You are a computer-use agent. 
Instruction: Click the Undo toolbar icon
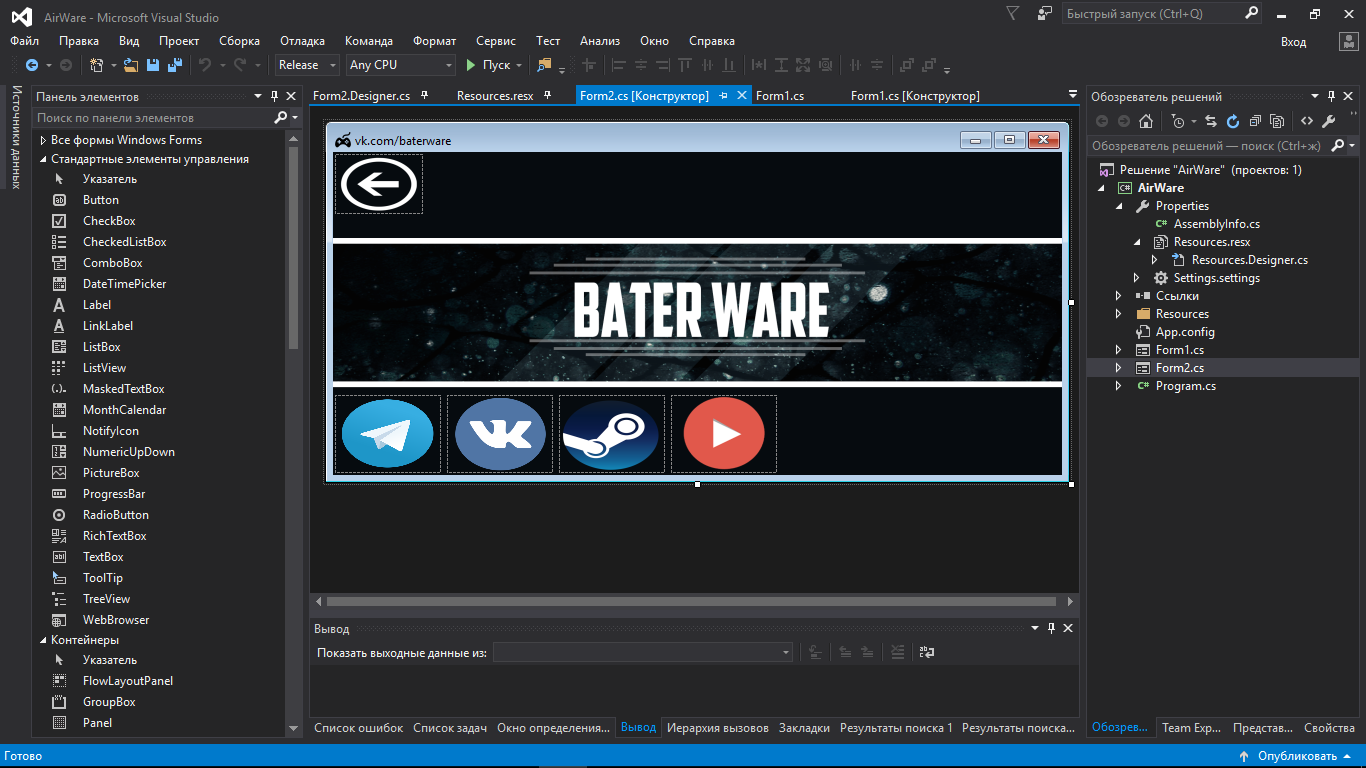pos(204,65)
